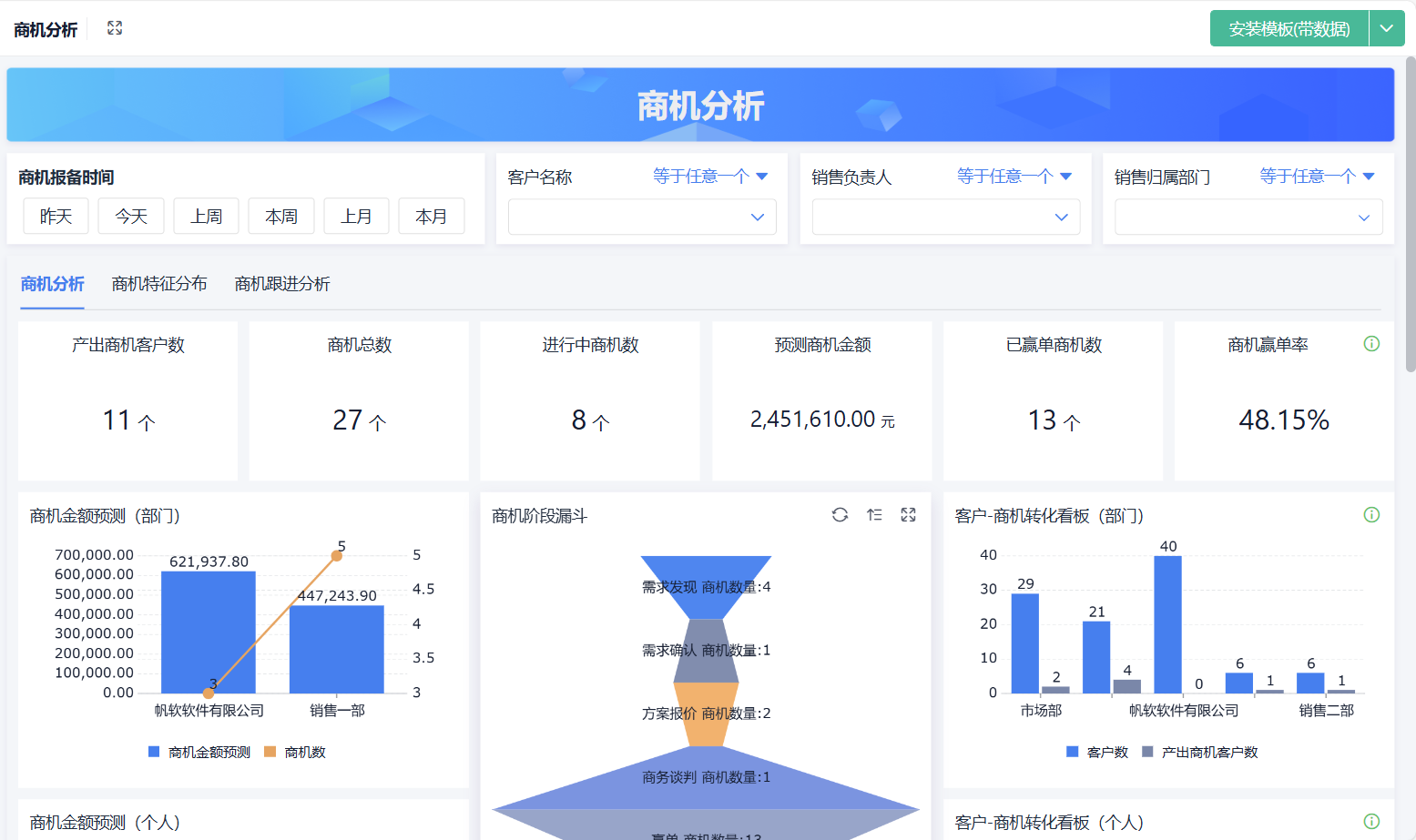Viewport: 1416px width, 840px height.
Task: Click the page vertical scrollbar
Action: point(1411,214)
